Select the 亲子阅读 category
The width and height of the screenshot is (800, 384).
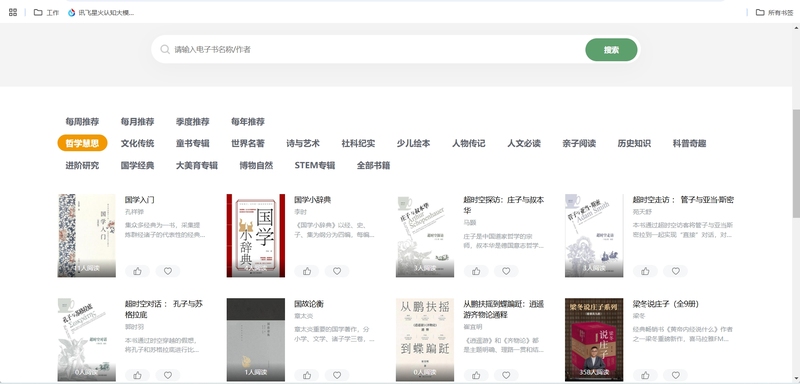point(579,143)
